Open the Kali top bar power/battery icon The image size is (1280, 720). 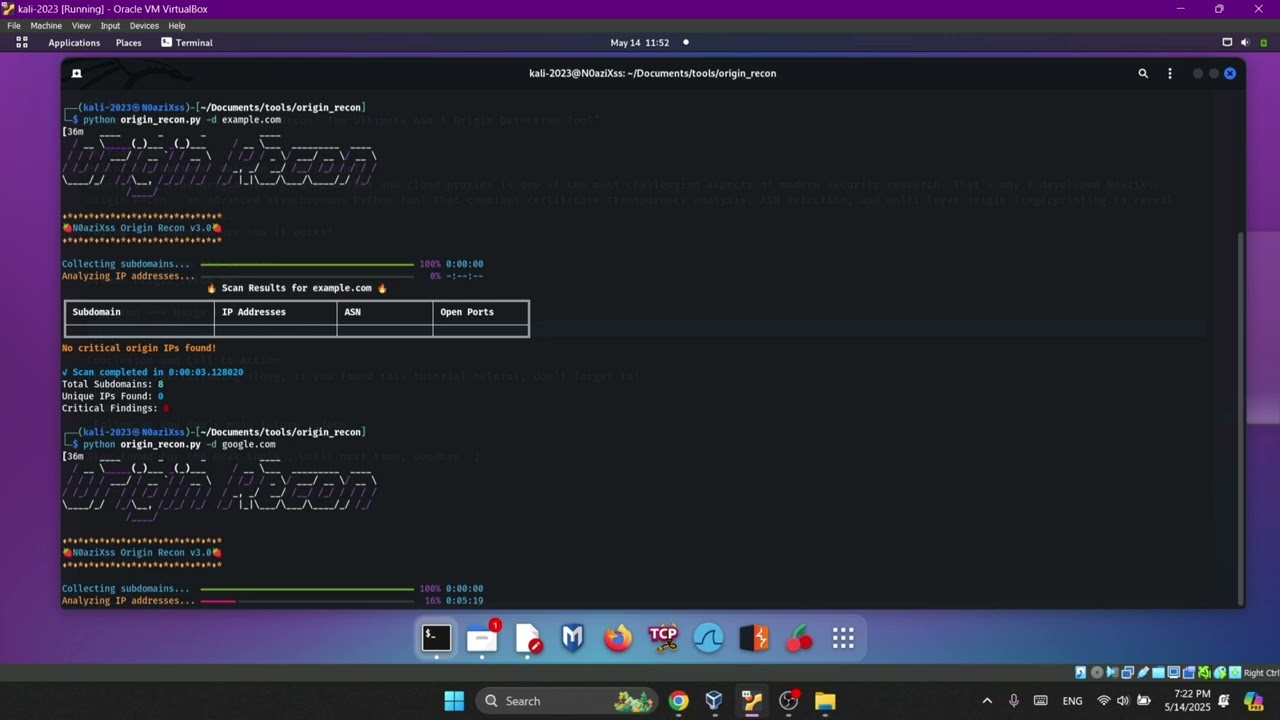(1264, 42)
